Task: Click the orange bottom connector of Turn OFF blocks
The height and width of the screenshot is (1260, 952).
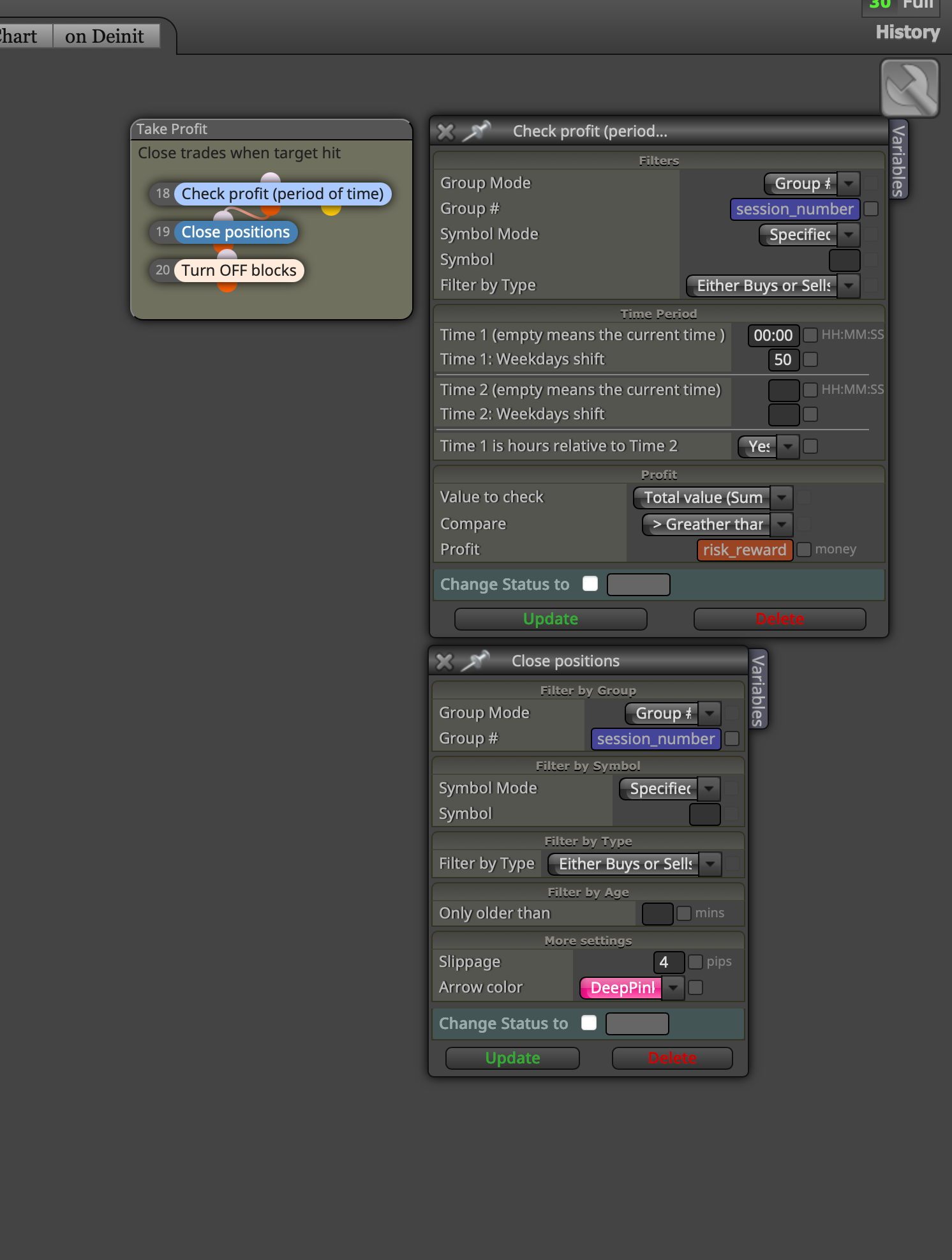Action: point(227,287)
